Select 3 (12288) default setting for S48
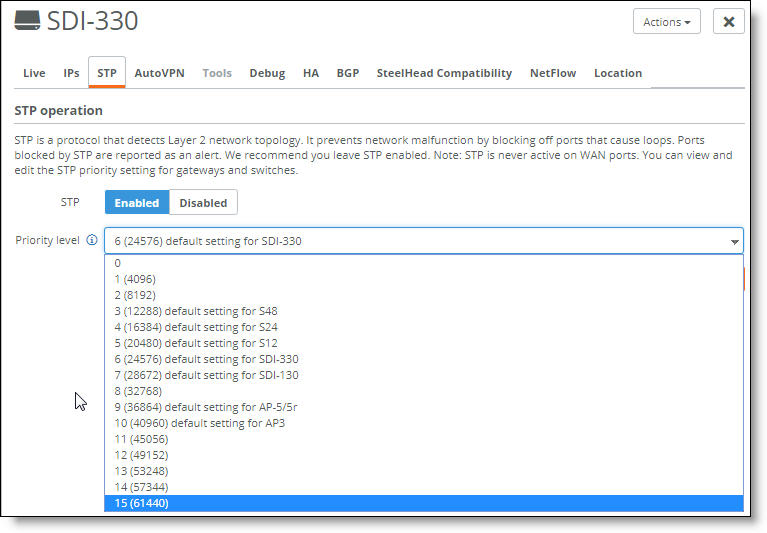 424,311
